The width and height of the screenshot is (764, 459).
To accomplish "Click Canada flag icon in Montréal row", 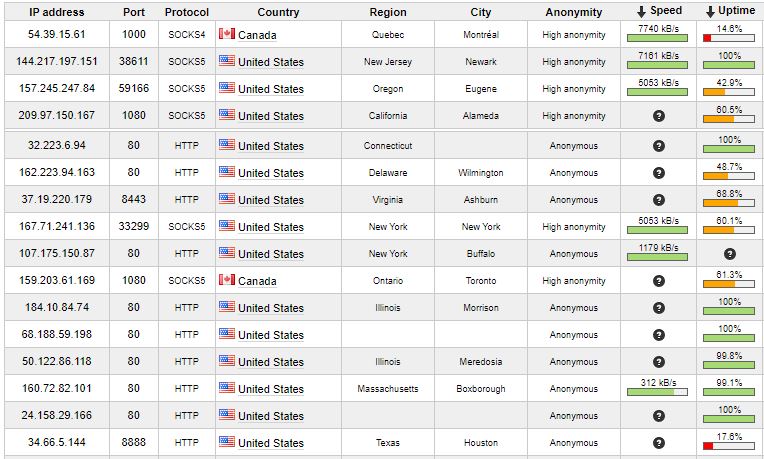I will 227,34.
